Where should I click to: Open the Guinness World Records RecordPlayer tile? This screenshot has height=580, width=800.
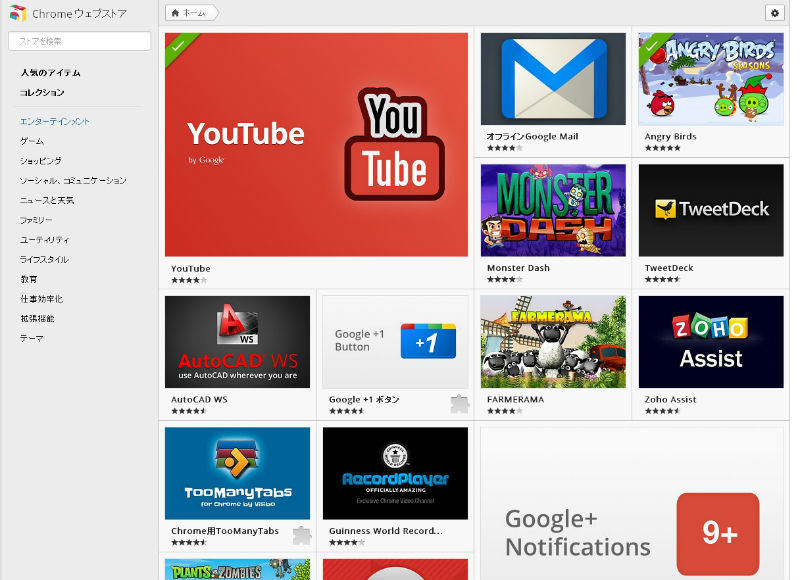395,473
